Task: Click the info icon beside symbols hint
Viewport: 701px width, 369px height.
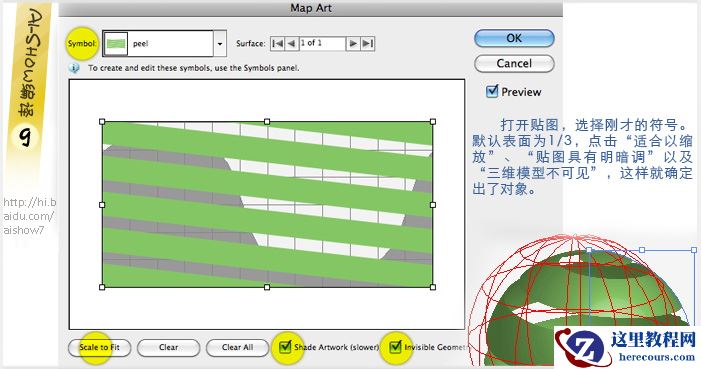Action: point(74,68)
